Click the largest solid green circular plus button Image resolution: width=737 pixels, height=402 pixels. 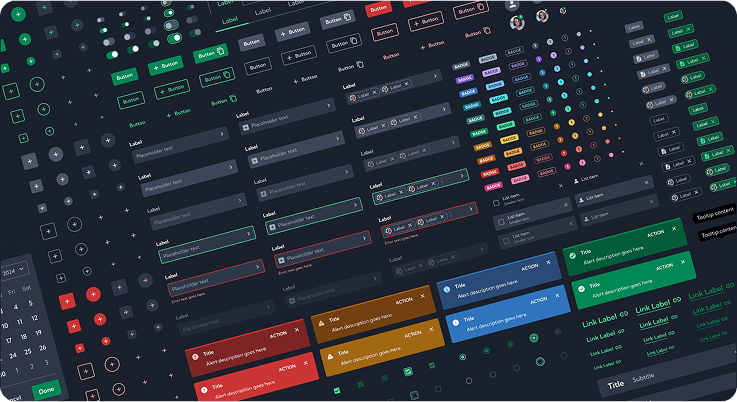pos(18,15)
